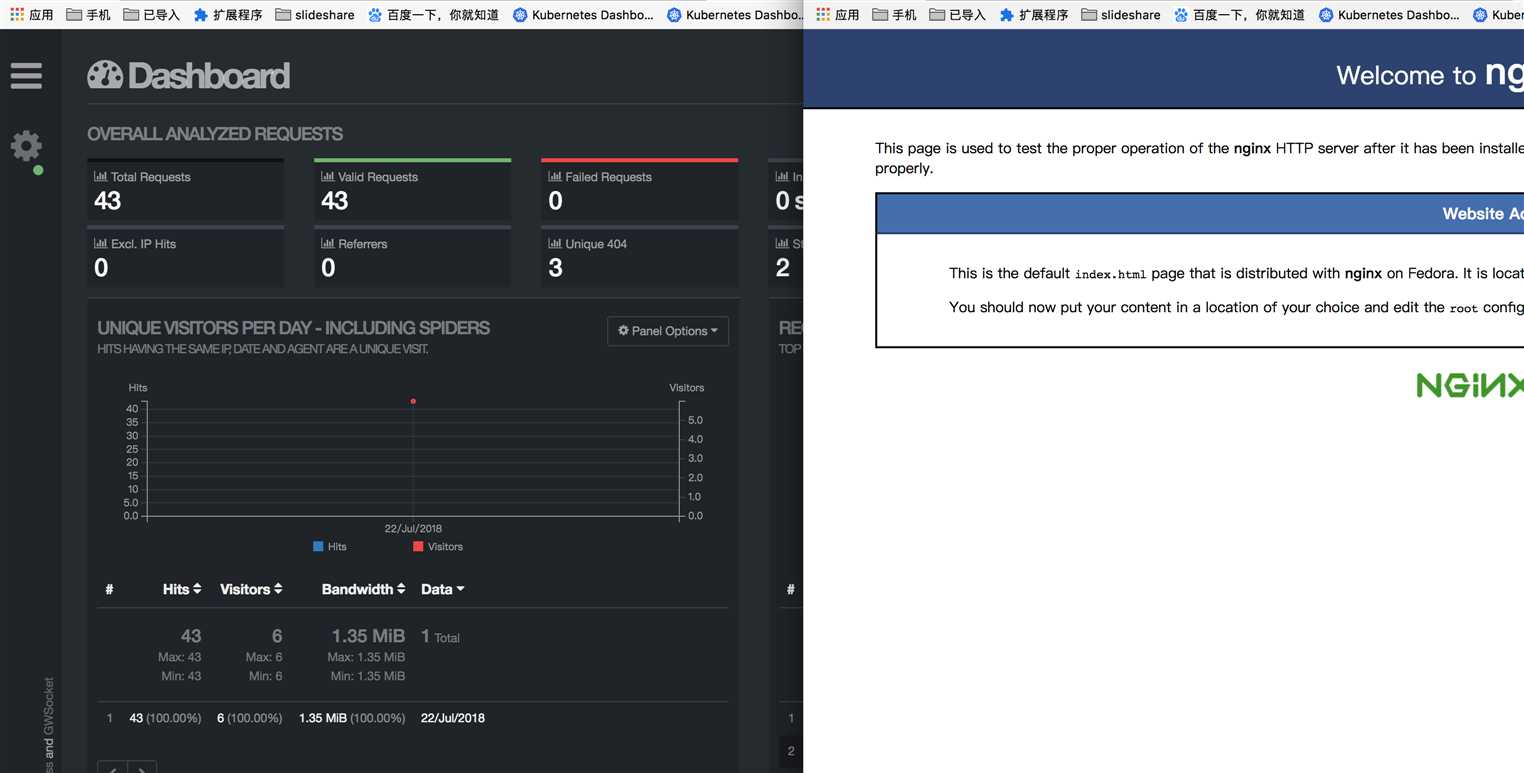Toggle the Hits series in chart legend
This screenshot has width=1524, height=773.
tap(330, 546)
